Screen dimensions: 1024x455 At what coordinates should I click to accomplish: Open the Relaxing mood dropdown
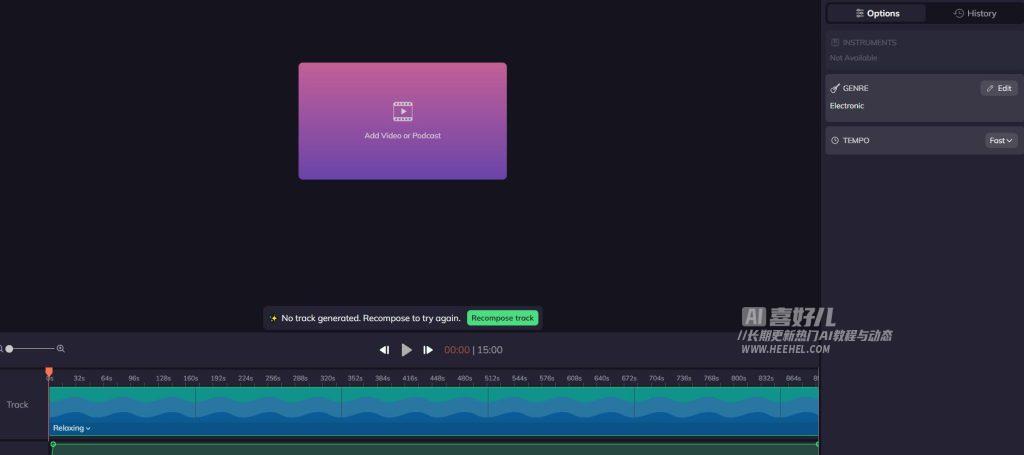pos(71,428)
